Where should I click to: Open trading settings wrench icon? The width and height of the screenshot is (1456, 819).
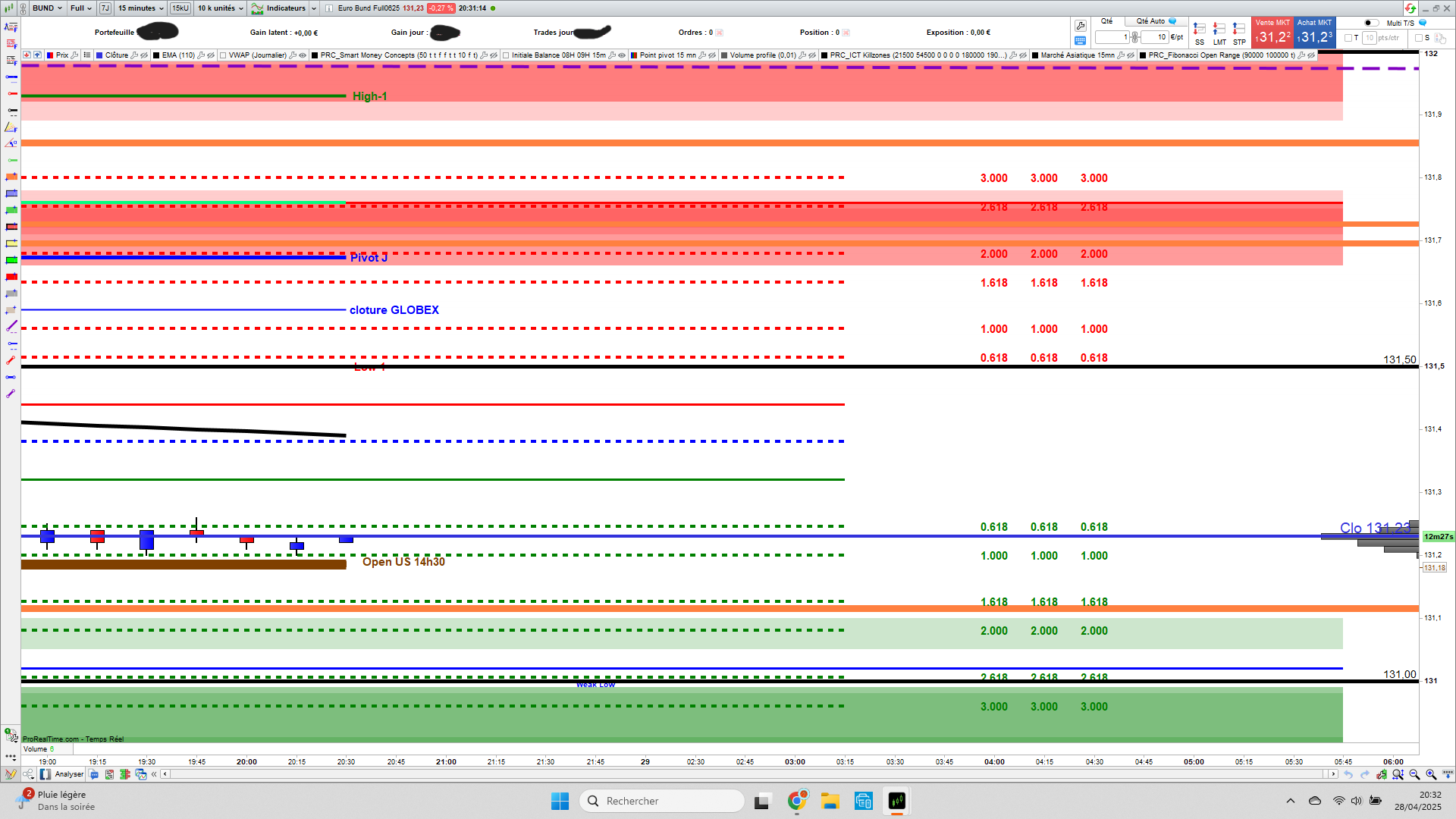[x=1081, y=26]
